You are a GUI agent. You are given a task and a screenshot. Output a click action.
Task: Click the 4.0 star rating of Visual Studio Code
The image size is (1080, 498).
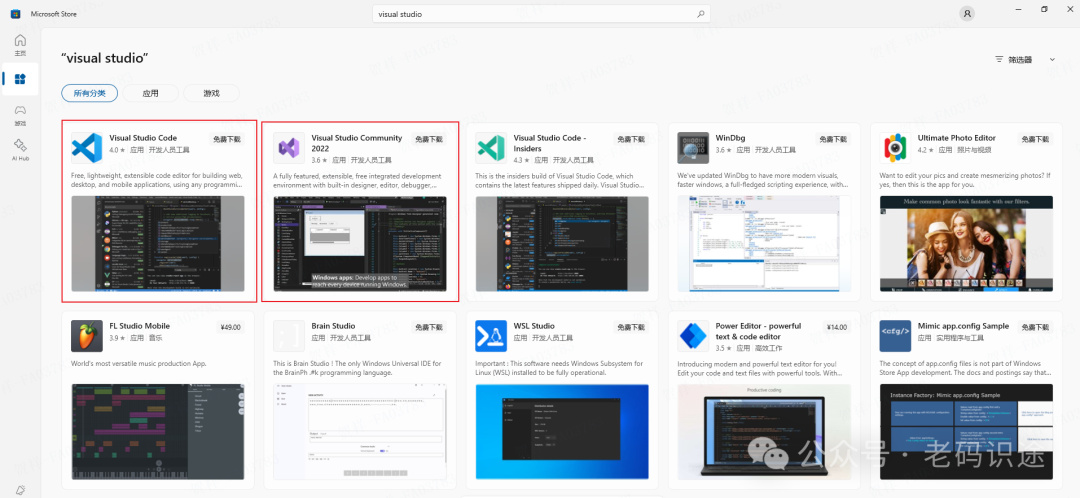[117, 149]
